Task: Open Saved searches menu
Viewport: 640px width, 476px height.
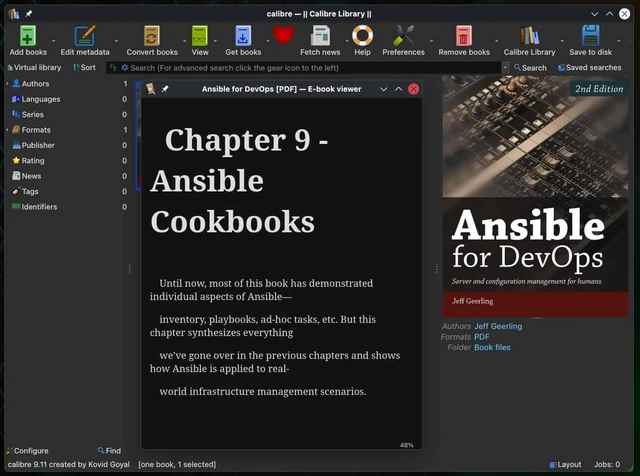Action: coord(589,68)
